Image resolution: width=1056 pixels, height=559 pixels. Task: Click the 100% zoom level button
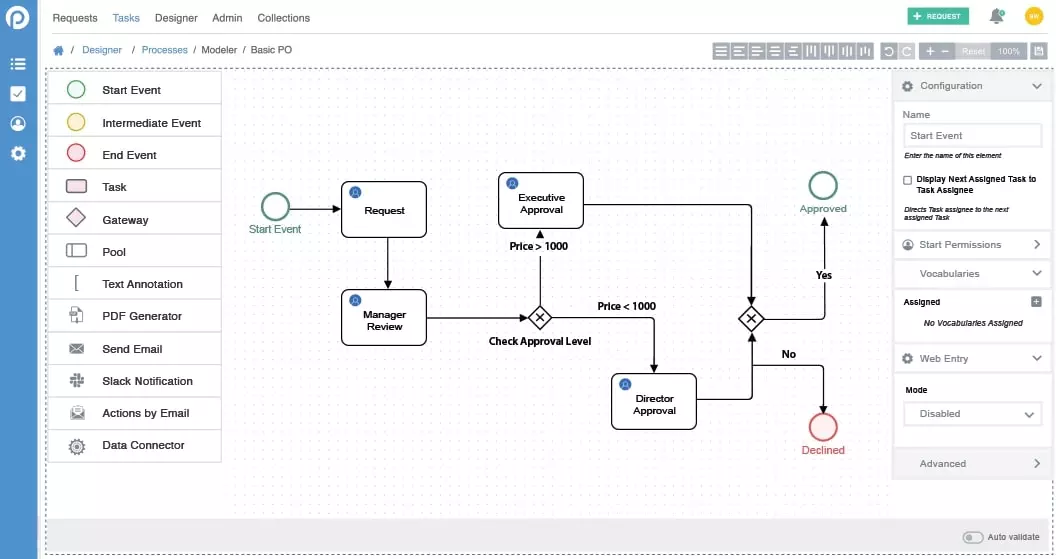click(1009, 51)
